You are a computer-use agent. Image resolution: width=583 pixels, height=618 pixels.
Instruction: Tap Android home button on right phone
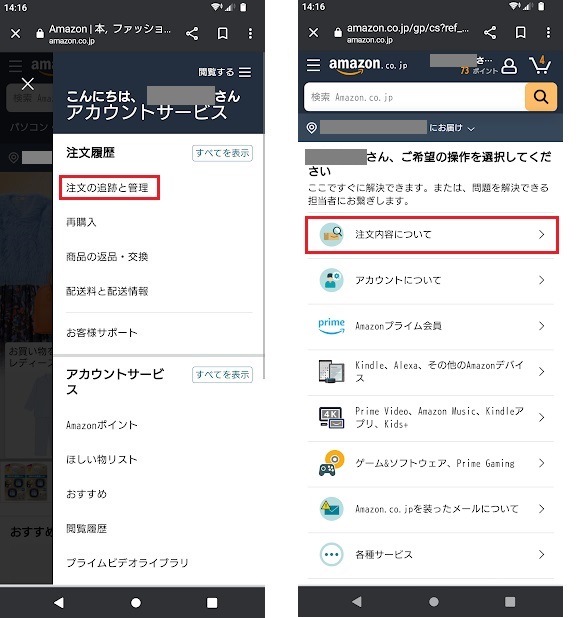pyautogui.click(x=434, y=602)
